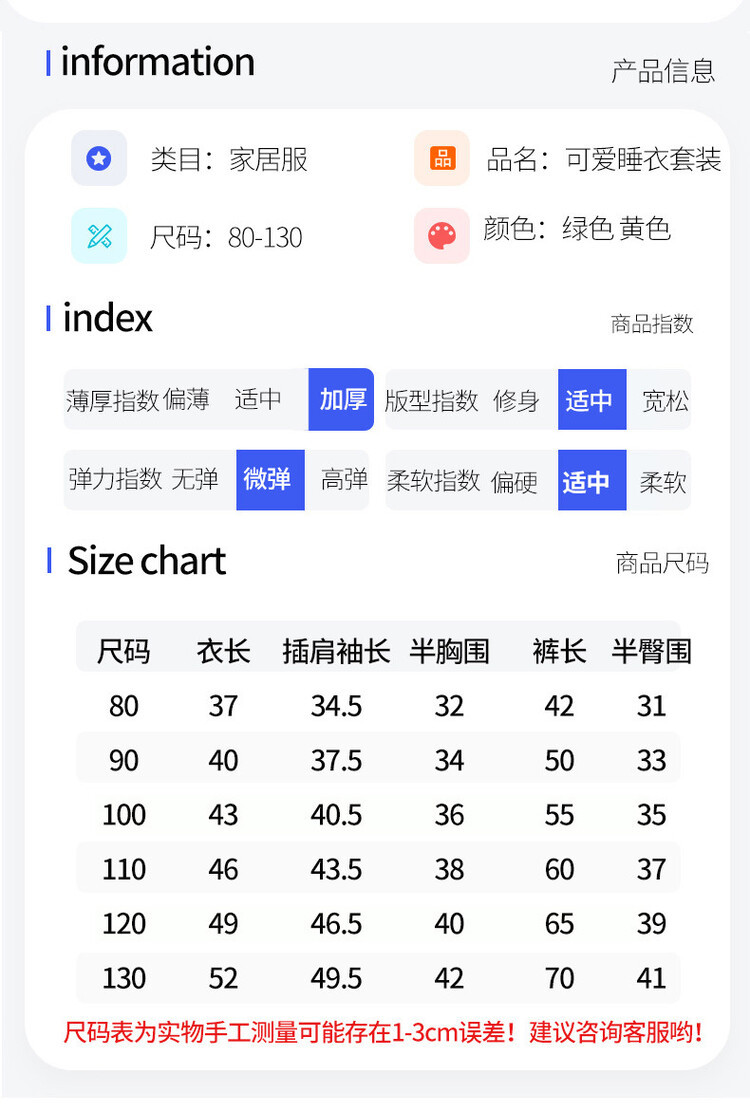Select 适中 in the thickness index
Screen dimensions: 750x1111
(x=258, y=400)
